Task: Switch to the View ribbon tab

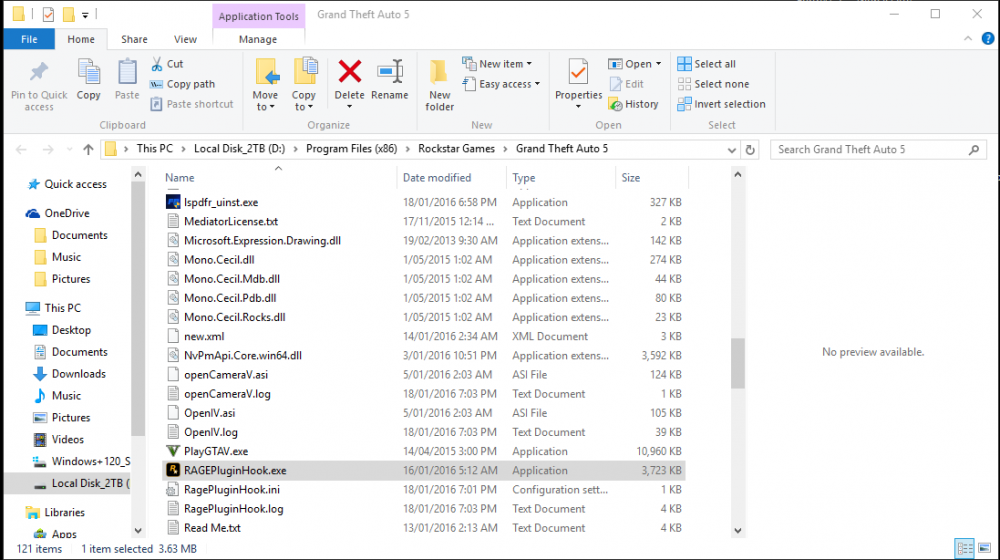Action: tap(186, 39)
